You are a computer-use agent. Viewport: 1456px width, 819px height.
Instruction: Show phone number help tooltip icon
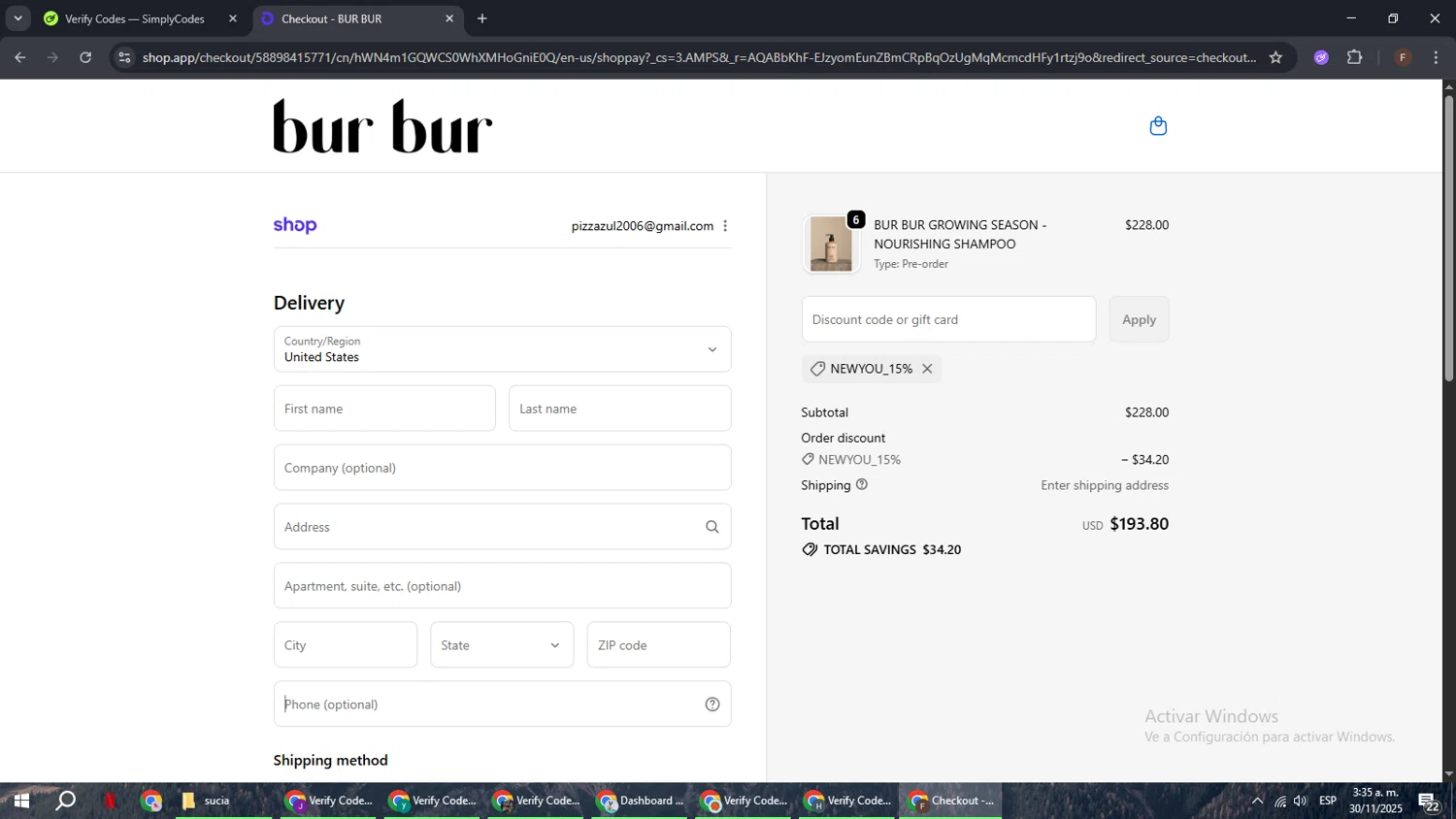(x=712, y=704)
